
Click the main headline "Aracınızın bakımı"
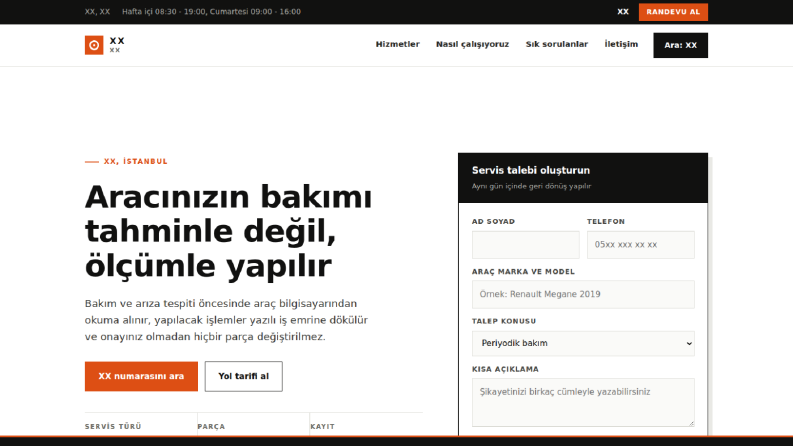(x=228, y=197)
